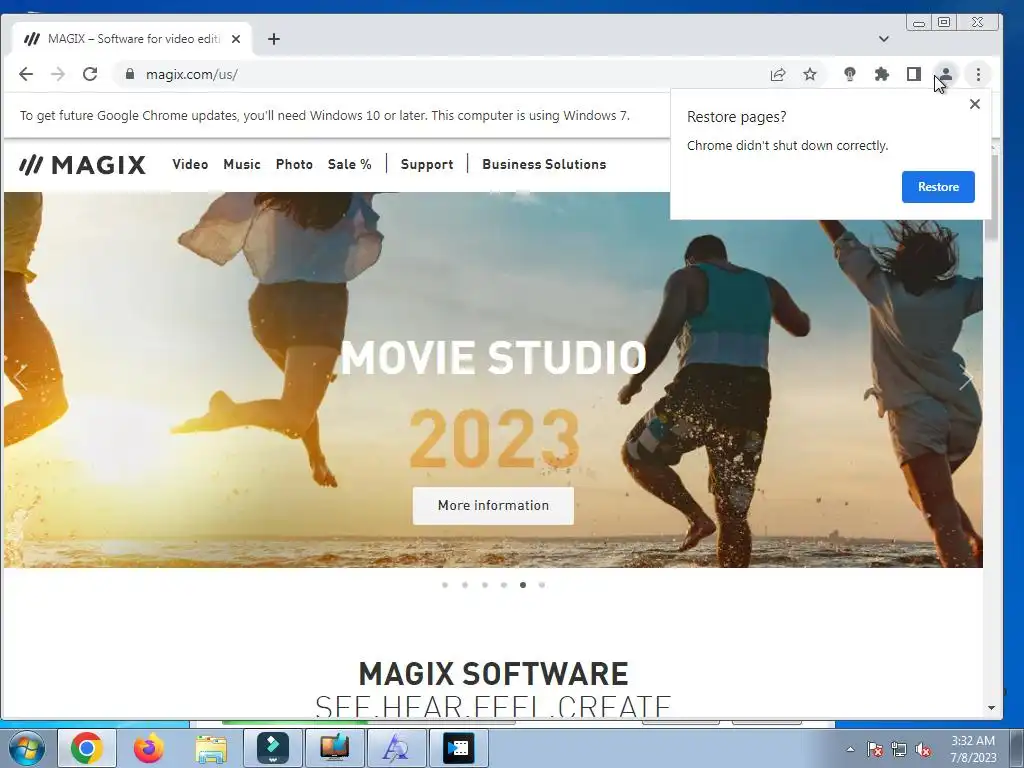
Task: Select the first carousel dot
Action: click(445, 585)
